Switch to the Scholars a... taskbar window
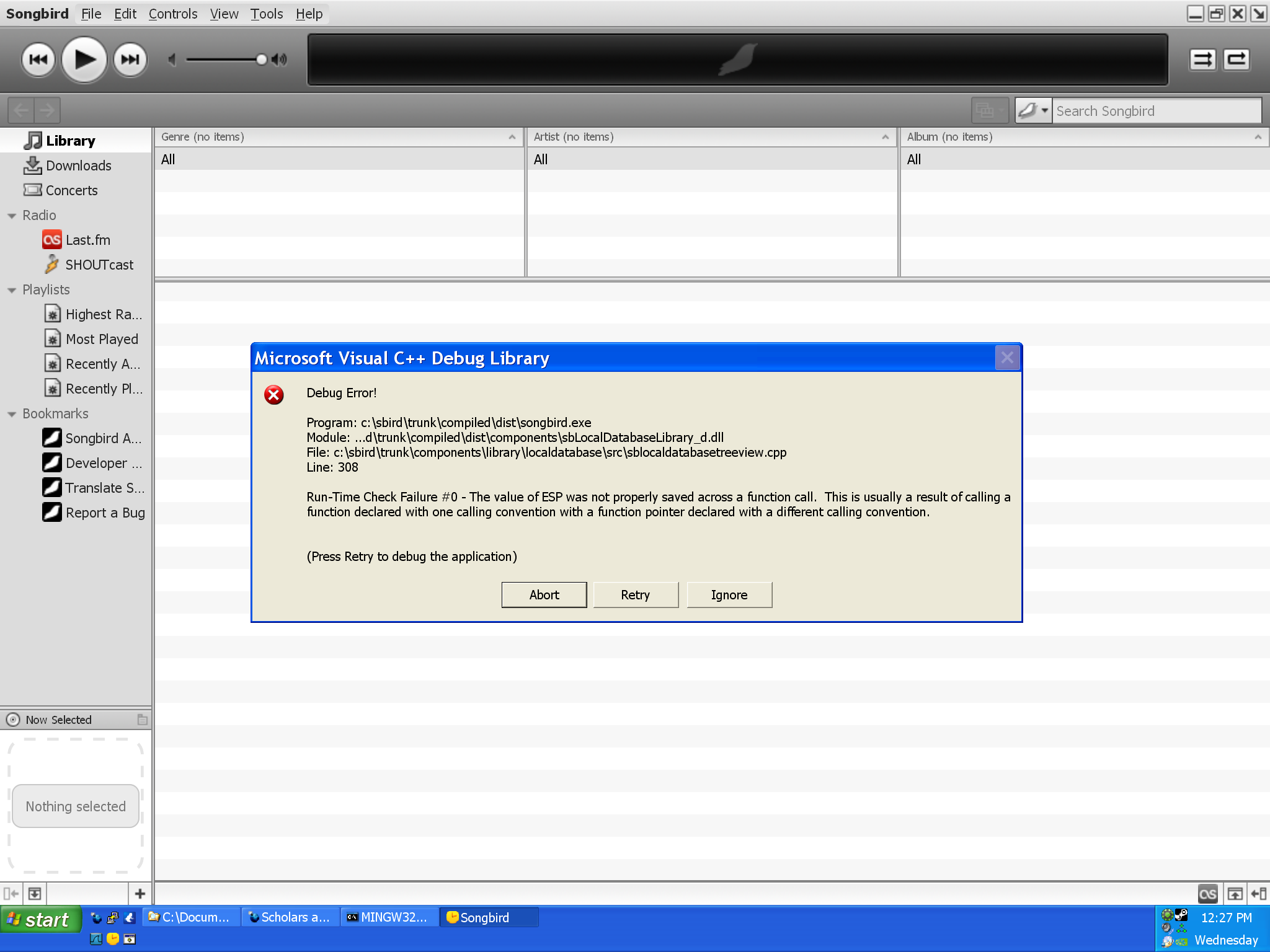The width and height of the screenshot is (1270, 952). pyautogui.click(x=291, y=917)
